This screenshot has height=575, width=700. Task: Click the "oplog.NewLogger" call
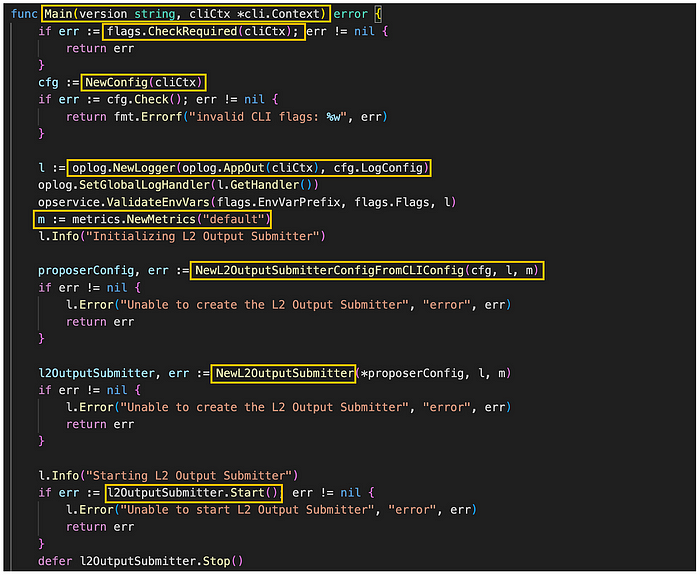[124, 168]
